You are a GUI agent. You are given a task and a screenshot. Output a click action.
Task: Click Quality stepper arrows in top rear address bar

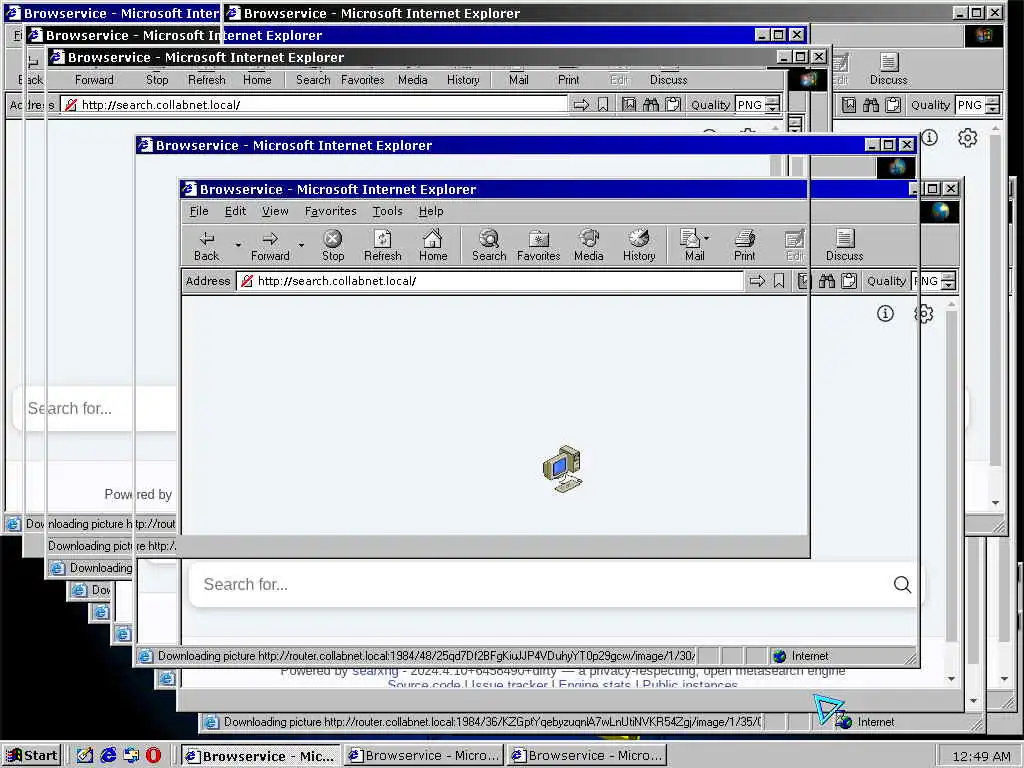773,104
